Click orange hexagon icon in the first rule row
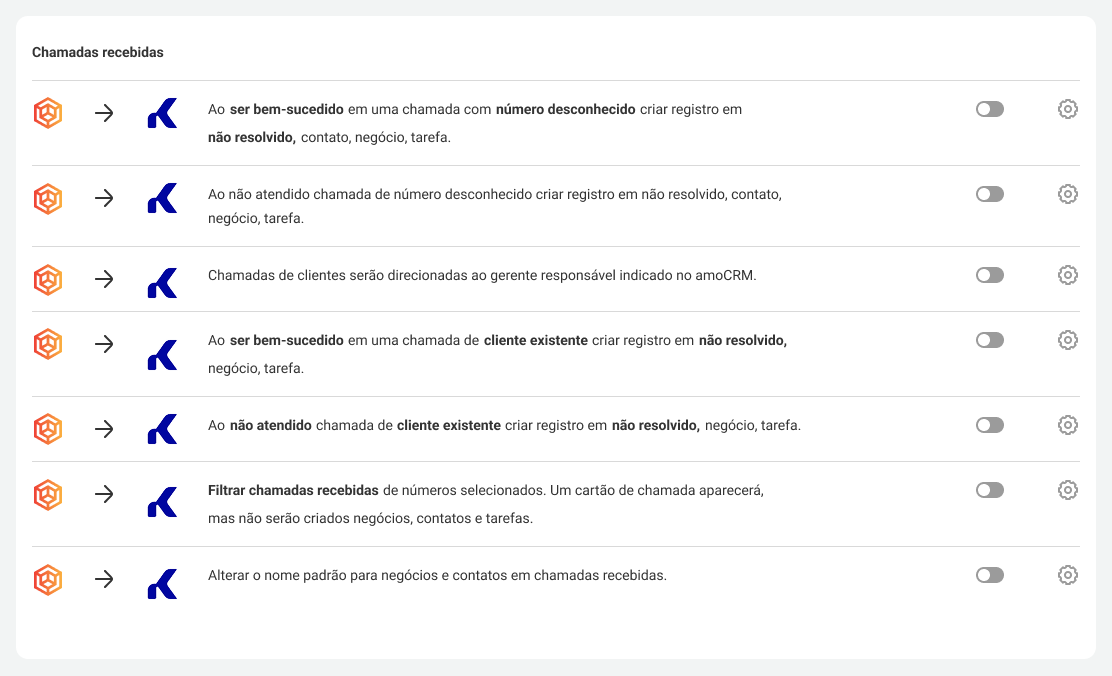Screen dimensions: 1112x676 48,113
